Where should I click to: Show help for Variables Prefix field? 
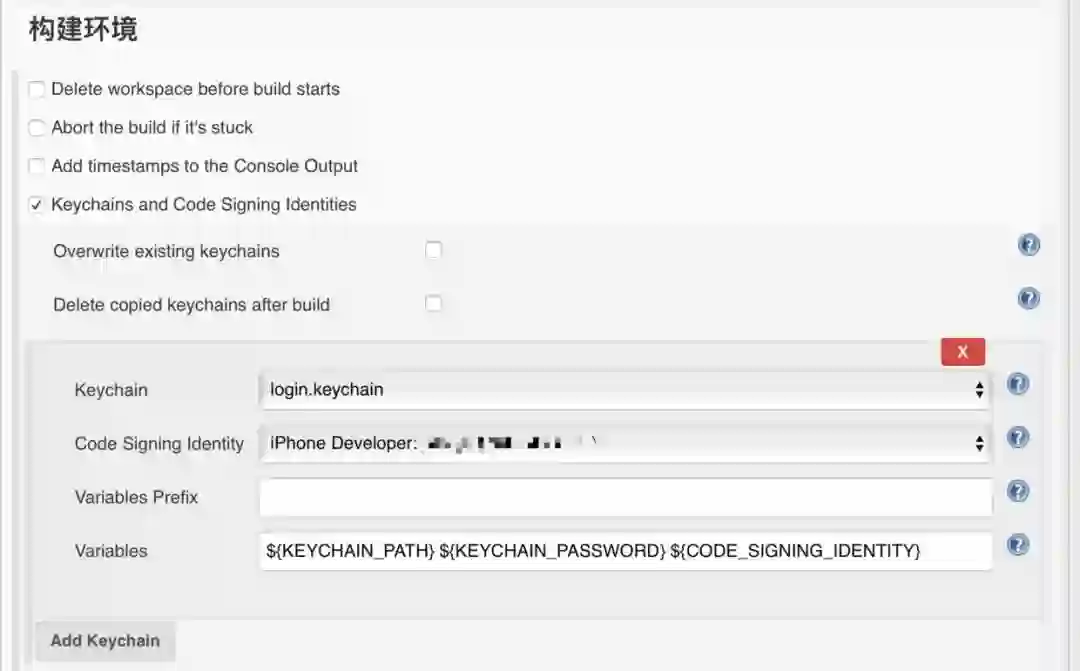(1018, 491)
